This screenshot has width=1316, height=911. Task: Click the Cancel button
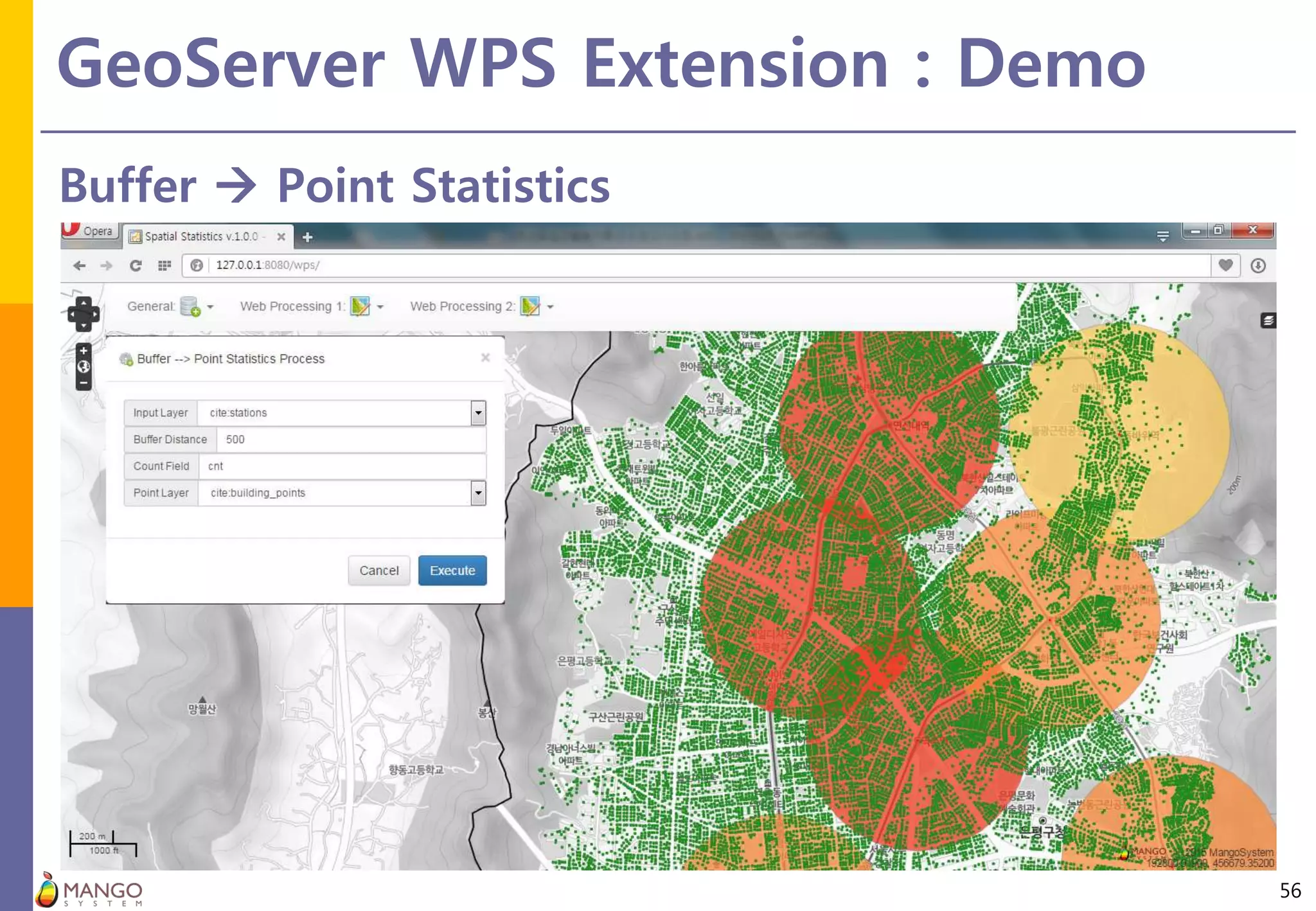(x=379, y=570)
